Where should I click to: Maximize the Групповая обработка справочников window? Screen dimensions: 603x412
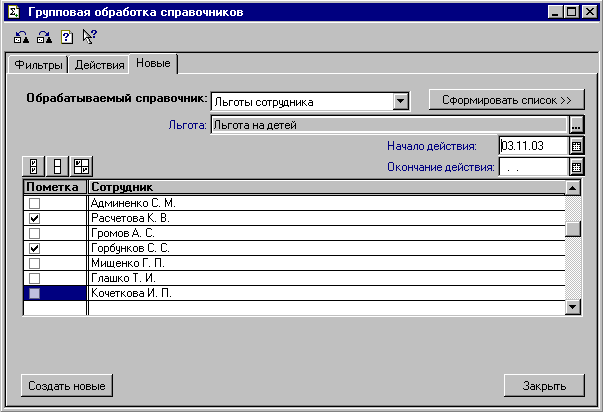(x=572, y=12)
